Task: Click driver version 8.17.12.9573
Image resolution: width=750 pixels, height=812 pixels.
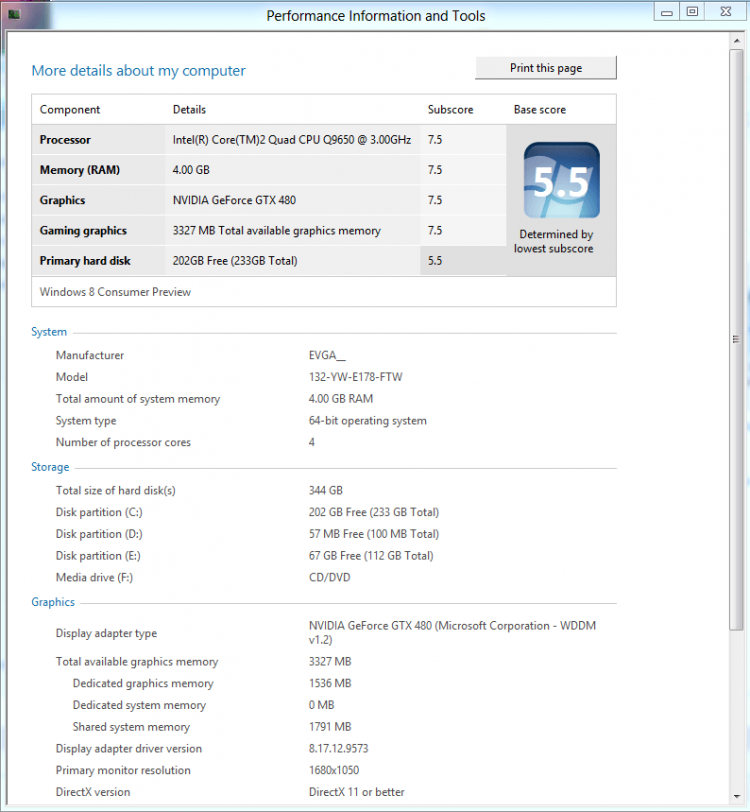Action: 339,749
